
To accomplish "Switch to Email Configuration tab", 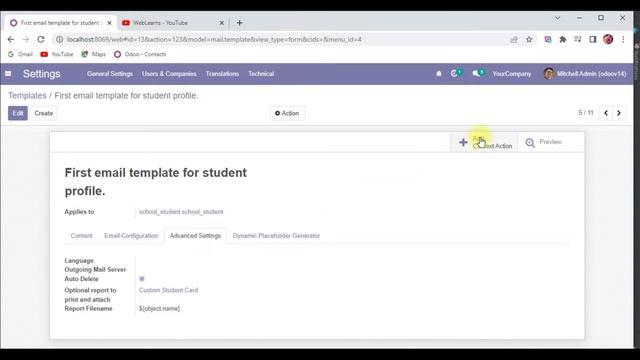I will coord(131,236).
